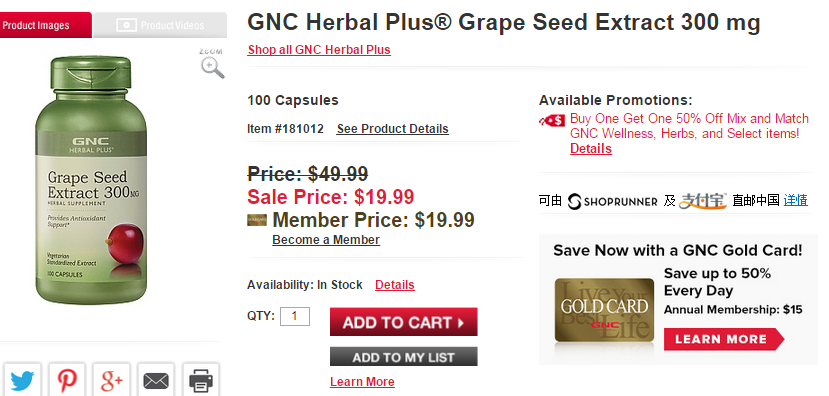This screenshot has width=829, height=396.
Task: Click Become a Member link
Action: click(x=326, y=240)
